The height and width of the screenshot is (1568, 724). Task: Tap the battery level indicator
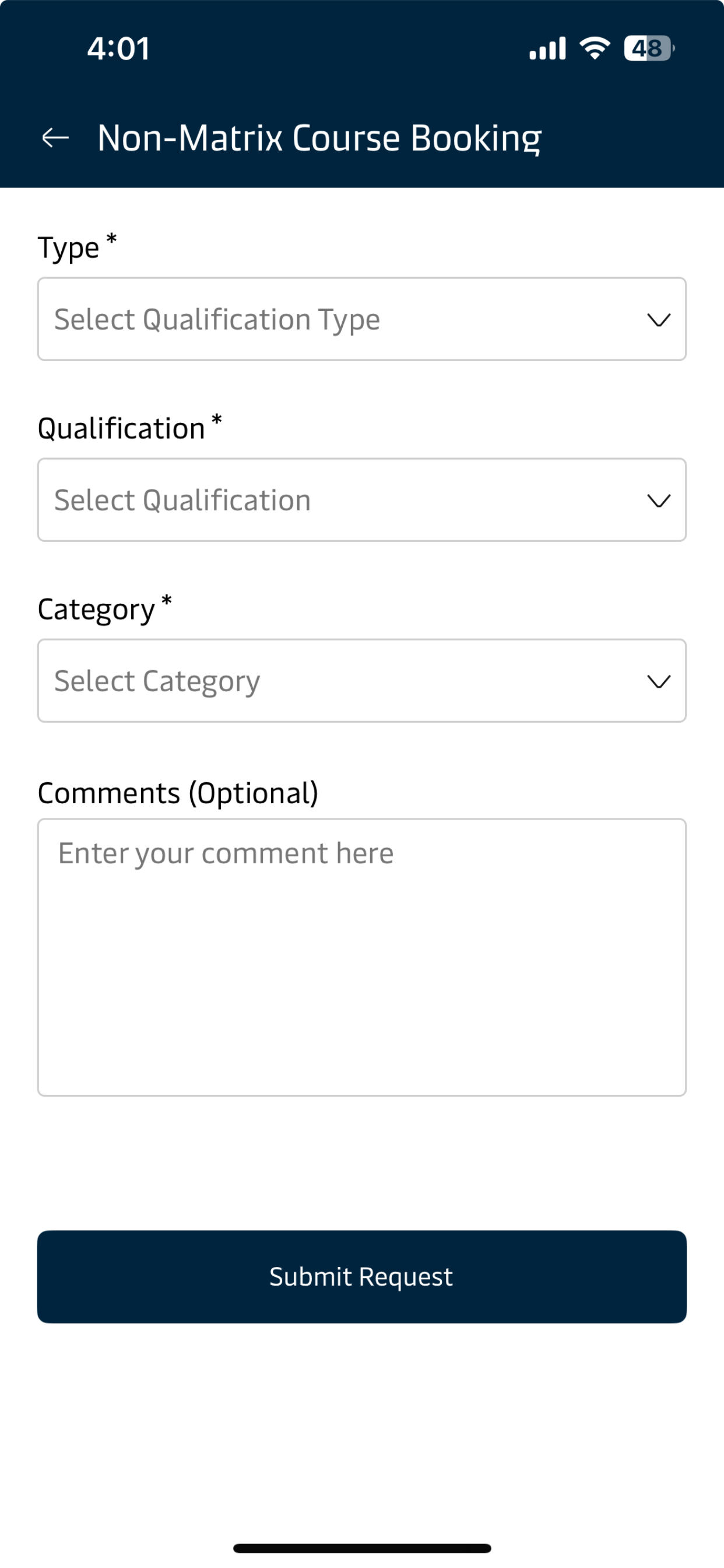[649, 48]
